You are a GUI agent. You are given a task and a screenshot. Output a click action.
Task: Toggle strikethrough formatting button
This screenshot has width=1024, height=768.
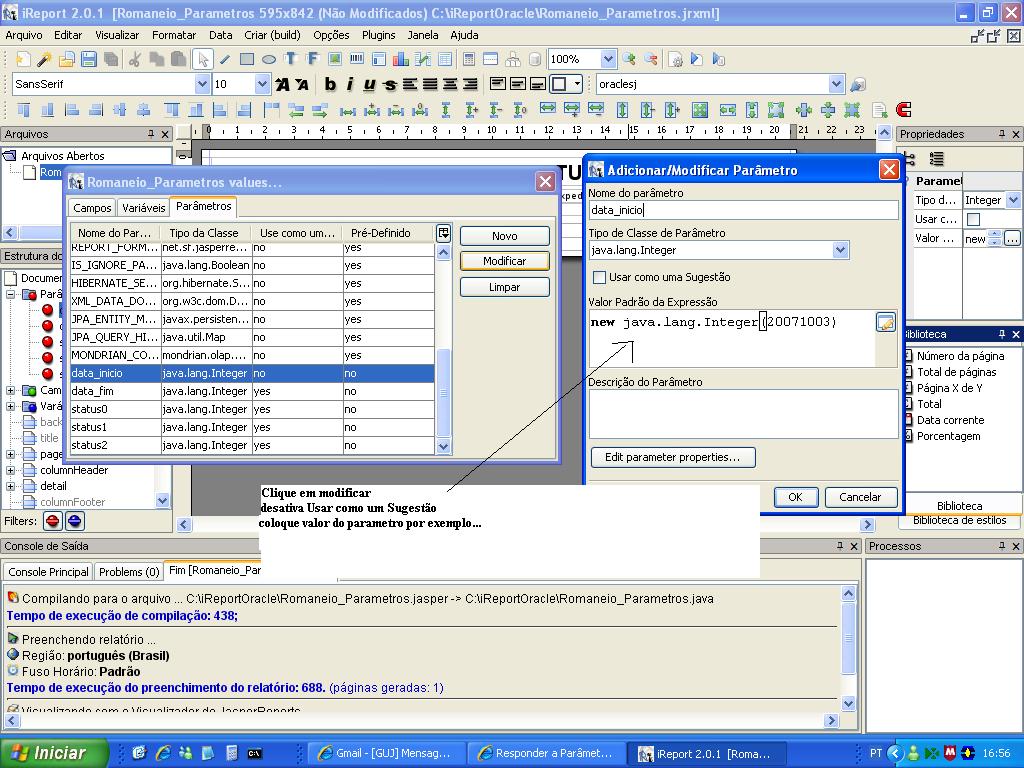(390, 84)
